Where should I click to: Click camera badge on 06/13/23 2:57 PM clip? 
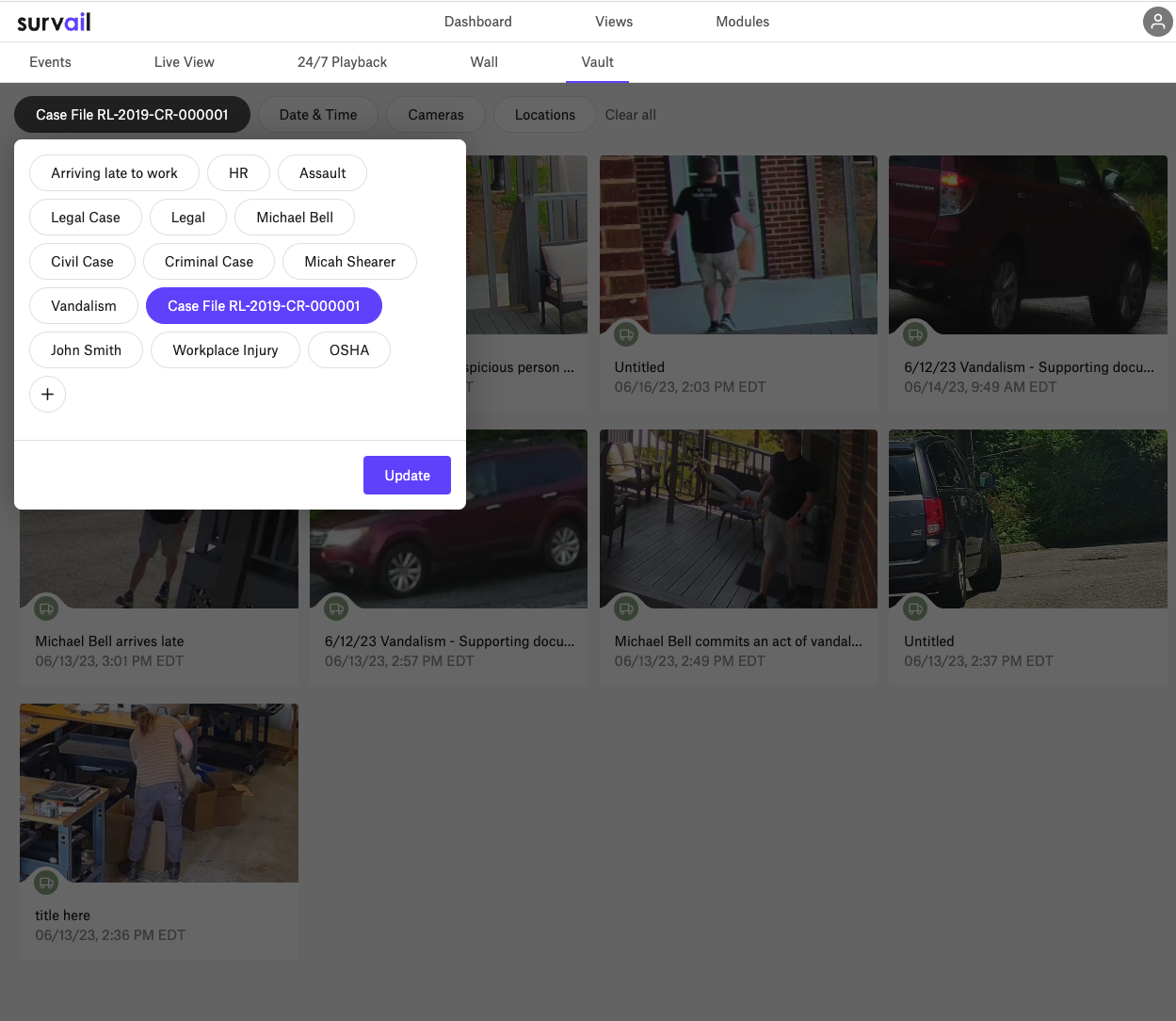(336, 608)
